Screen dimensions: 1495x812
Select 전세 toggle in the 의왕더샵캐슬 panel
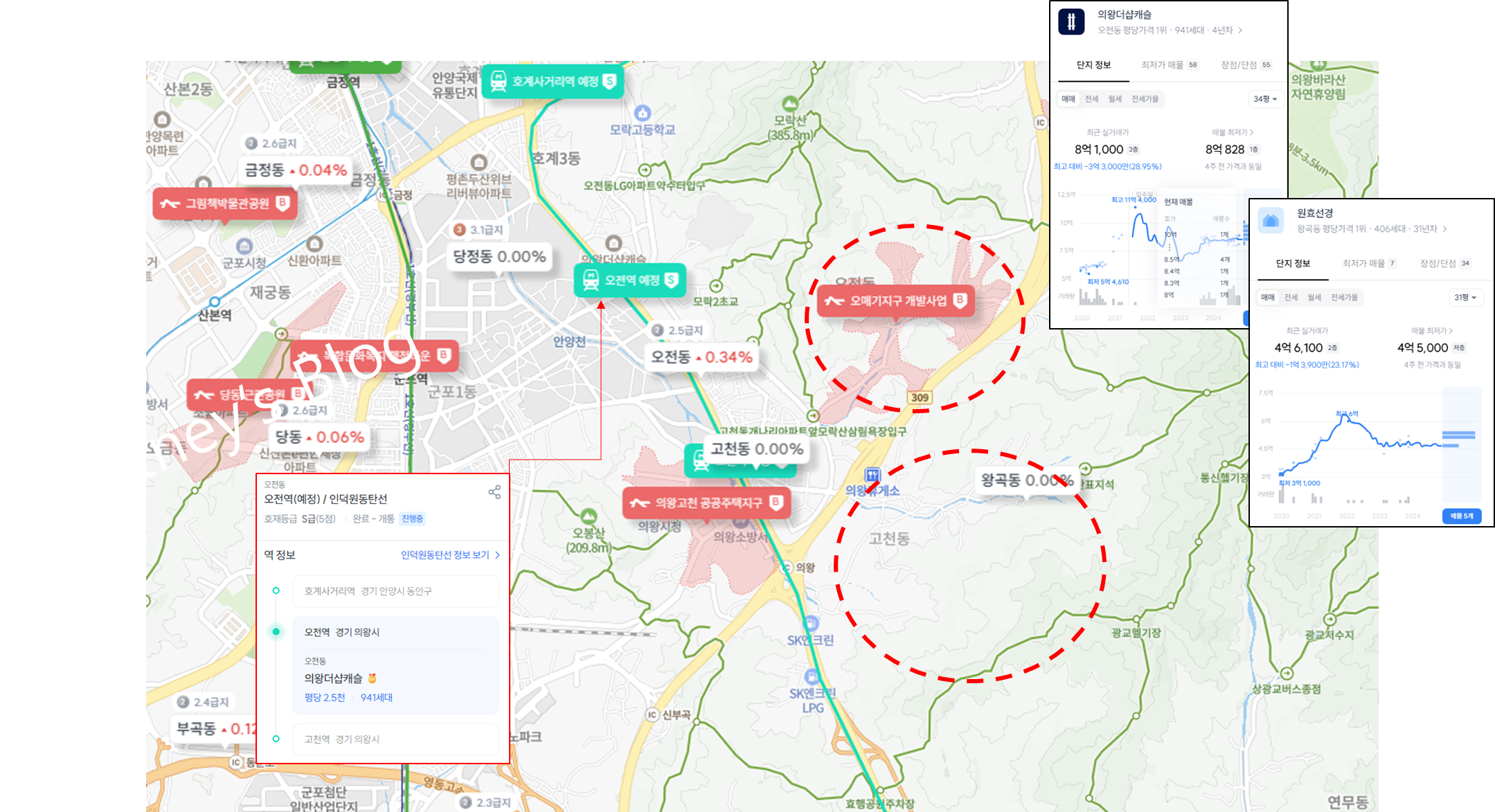pos(1091,99)
